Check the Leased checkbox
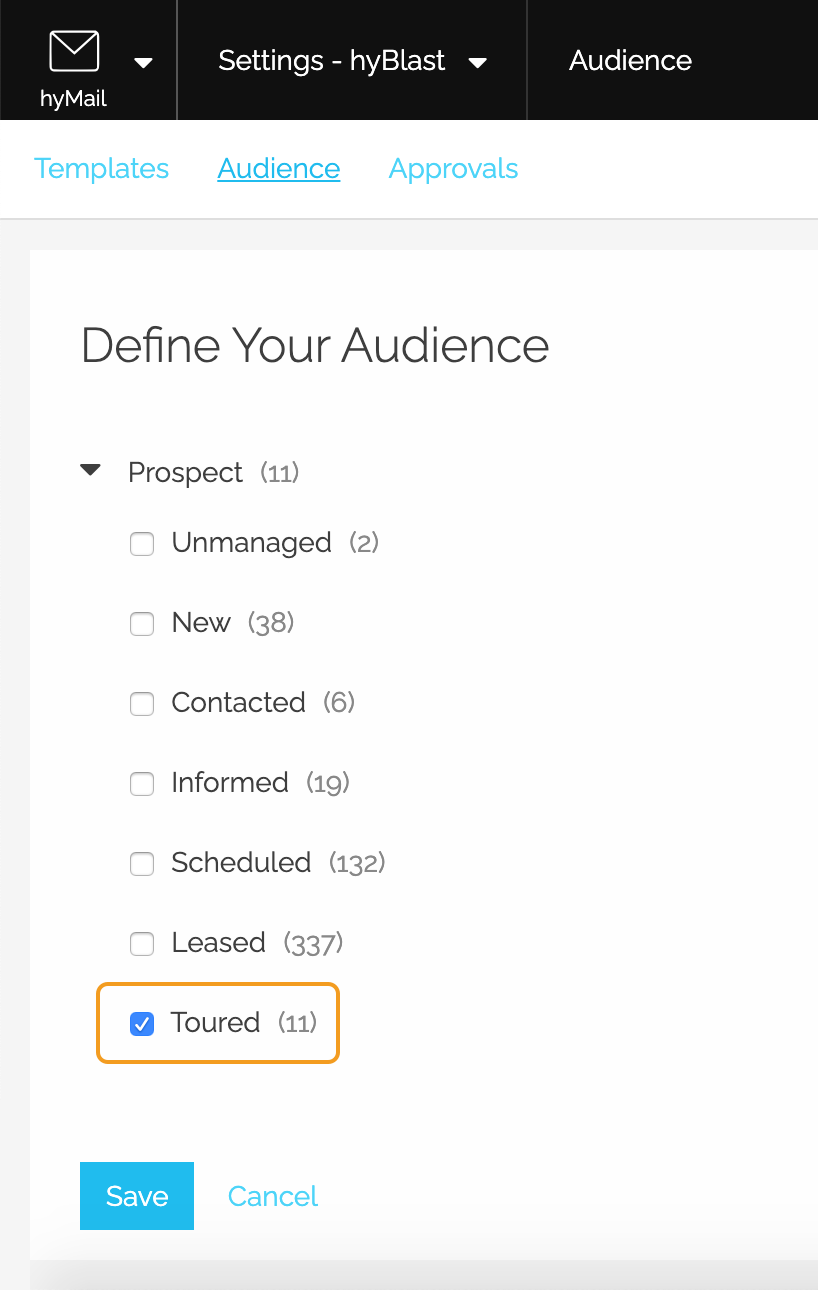Viewport: 818px width, 1290px height. click(142, 944)
